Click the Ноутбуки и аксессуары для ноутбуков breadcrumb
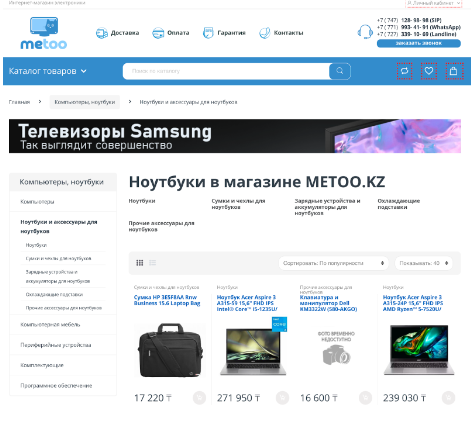This screenshot has height=421, width=471. (x=188, y=102)
